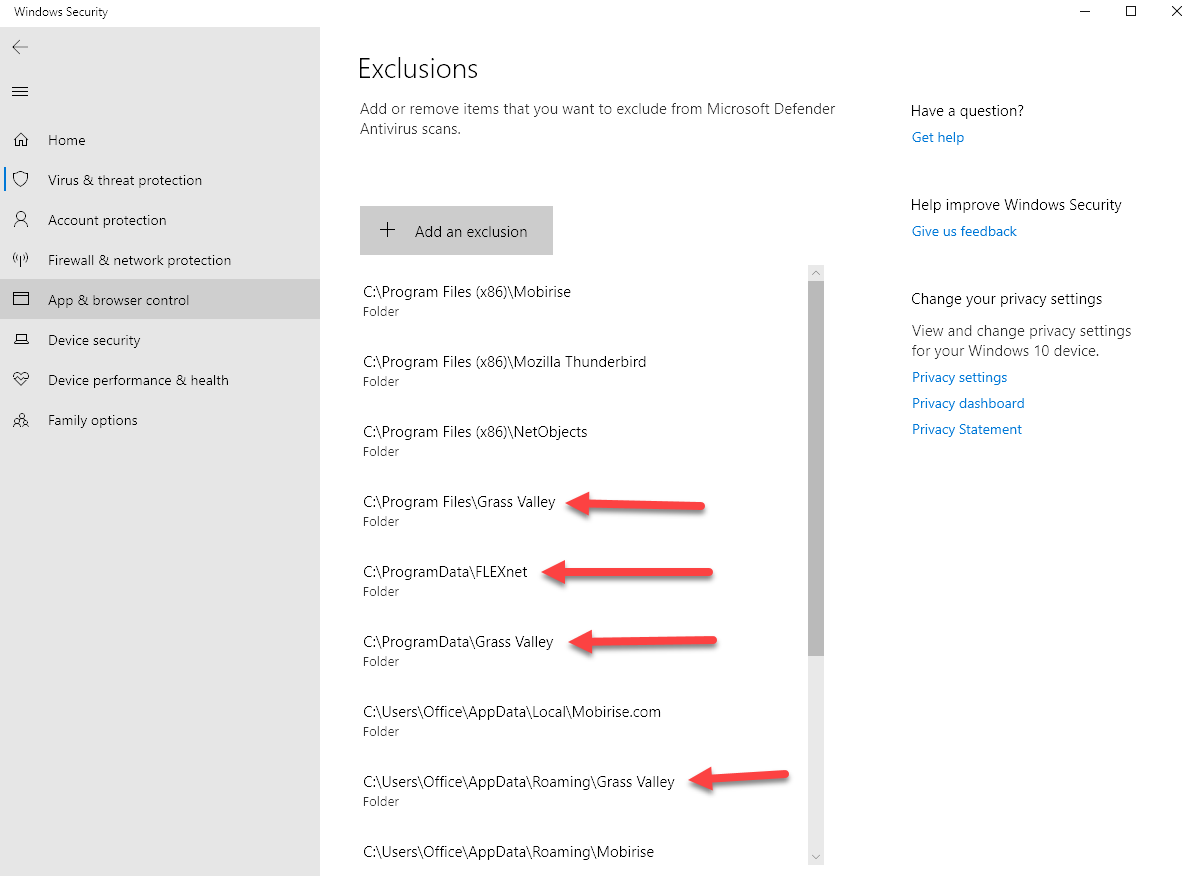
Task: Open the Privacy dashboard link
Action: coord(967,404)
